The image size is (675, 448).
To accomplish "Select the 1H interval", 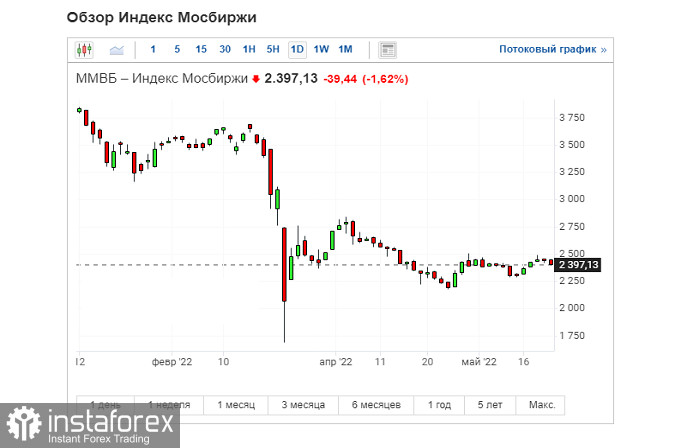I will [249, 49].
